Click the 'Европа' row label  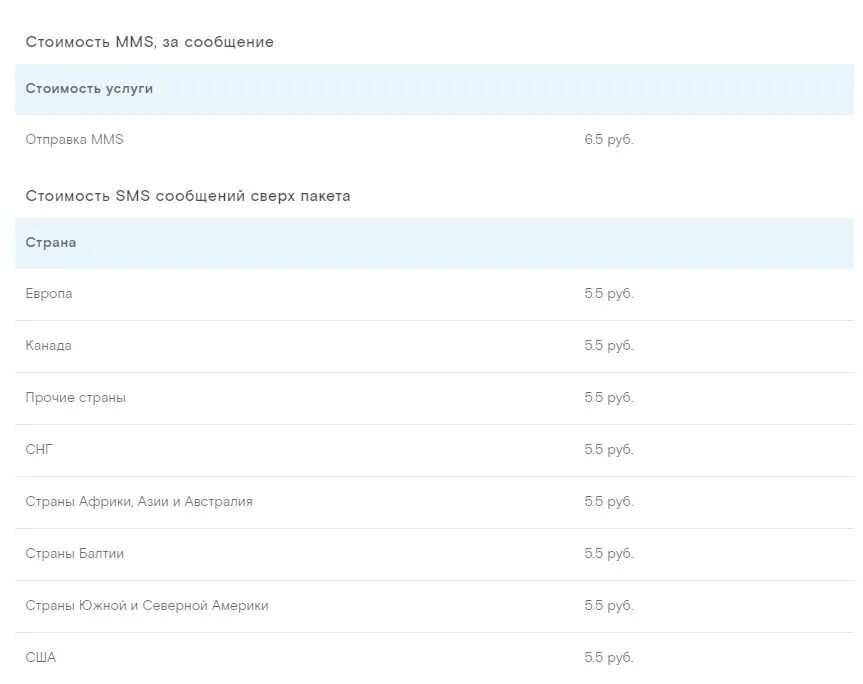click(x=48, y=293)
